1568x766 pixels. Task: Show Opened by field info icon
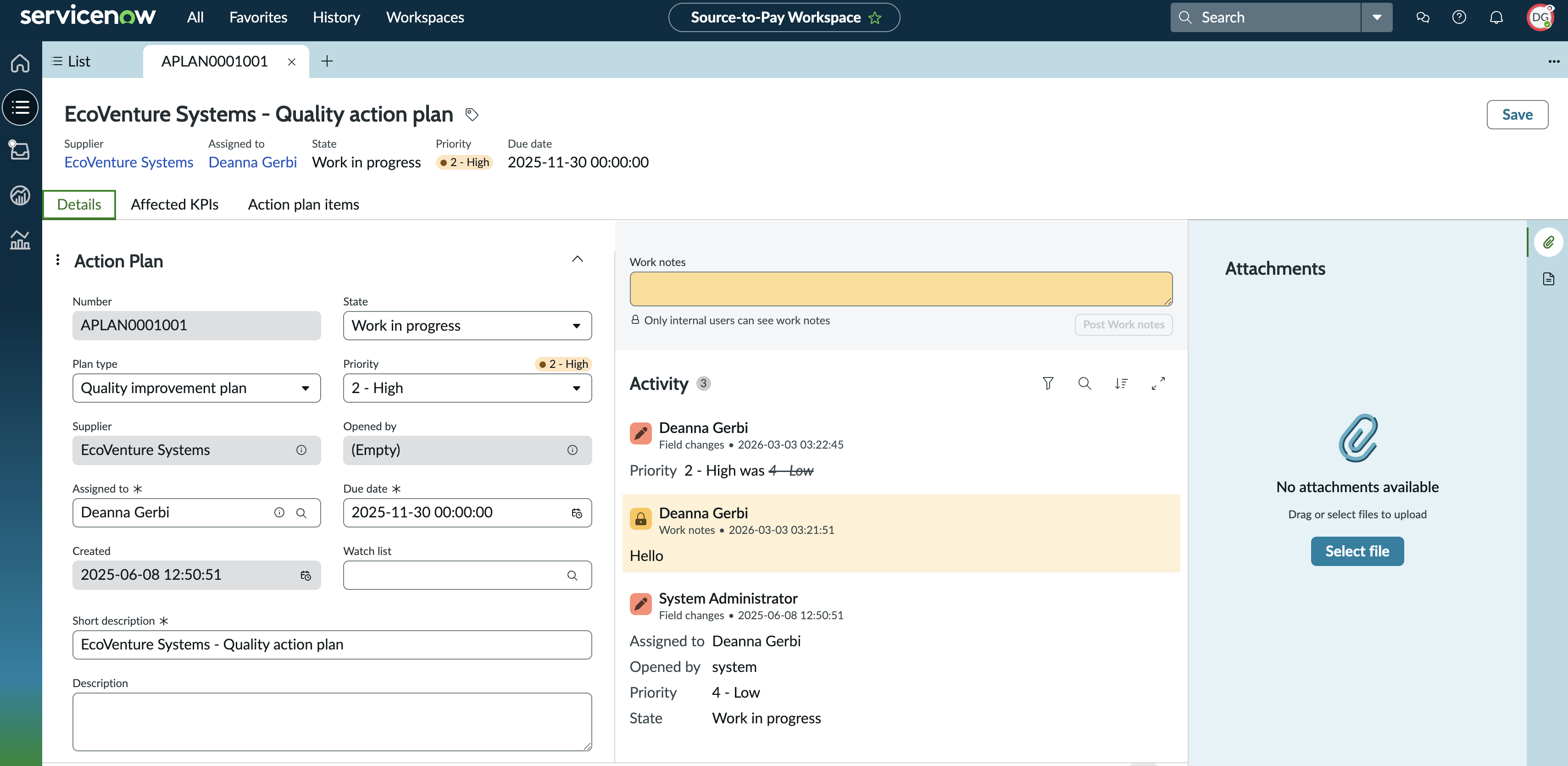pos(572,450)
